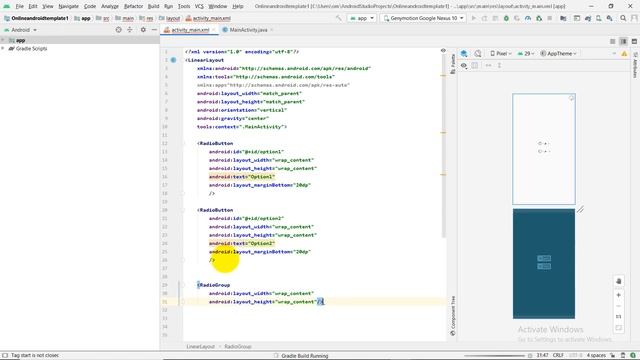Click the gutter icon beside LinearLayout line

(x=173, y=60)
